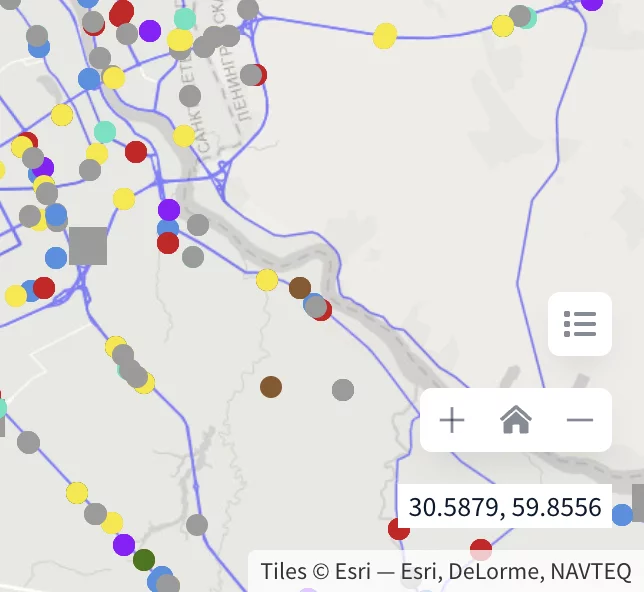The width and height of the screenshot is (644, 592).
Task: Click the Tiles © Esri attribution text
Action: tap(446, 571)
